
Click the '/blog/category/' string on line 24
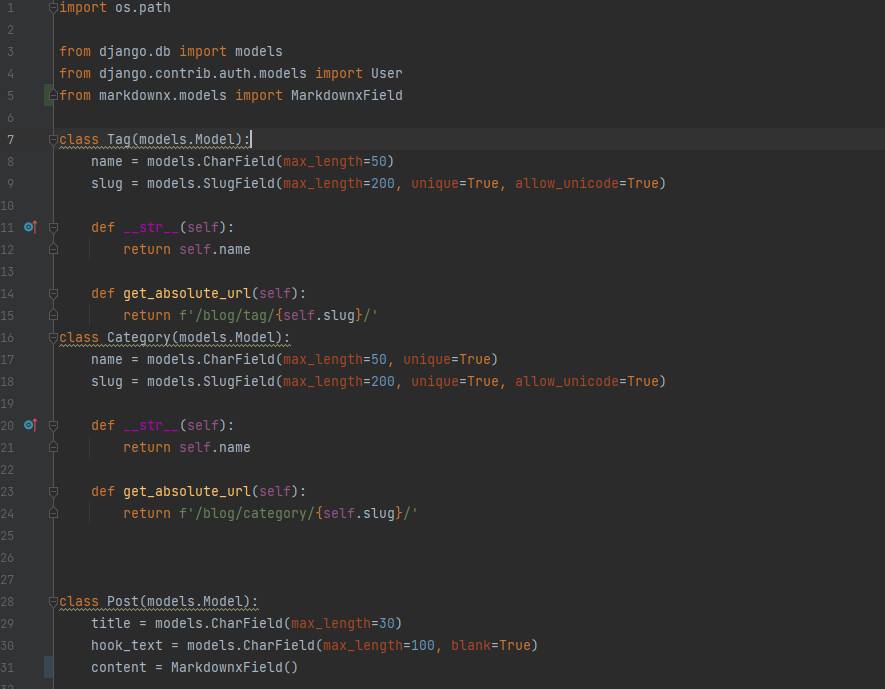coord(255,514)
